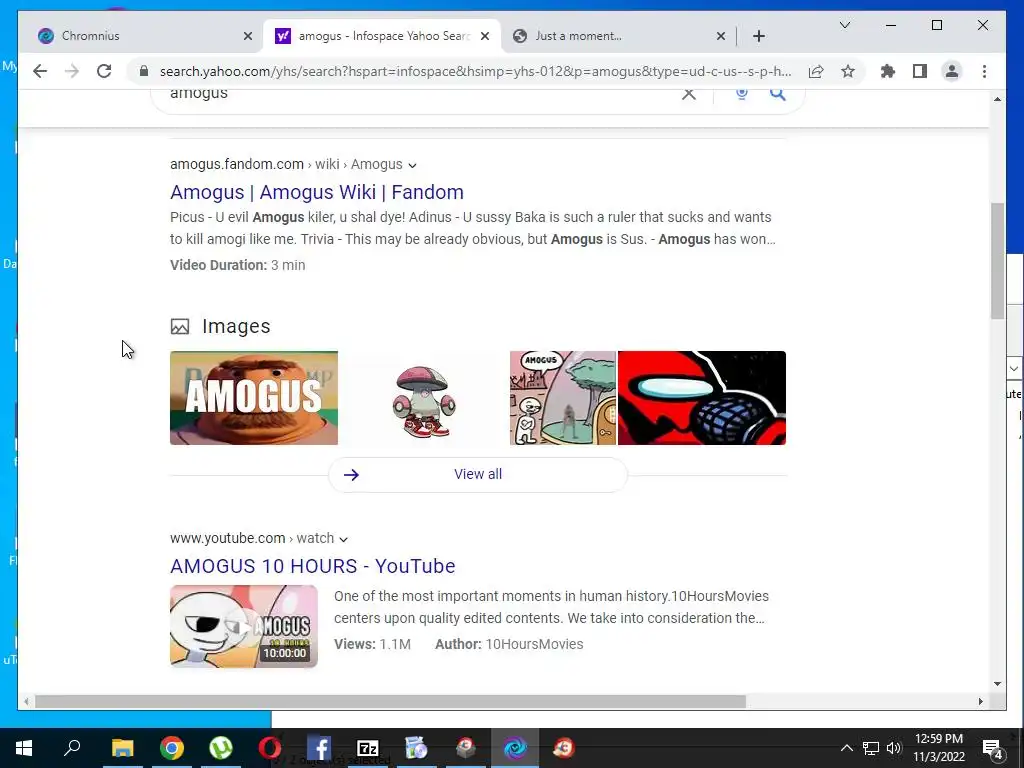Submit search with magnifier icon

[777, 94]
